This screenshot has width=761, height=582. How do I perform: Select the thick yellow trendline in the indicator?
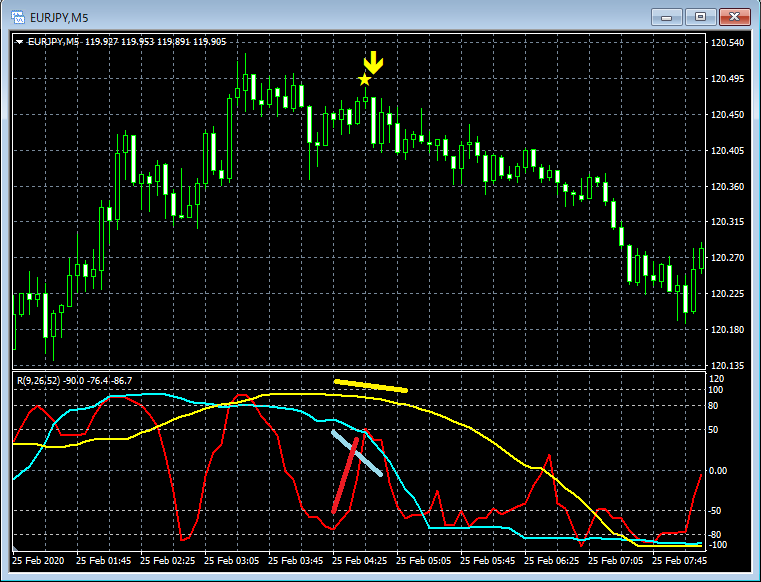(371, 386)
